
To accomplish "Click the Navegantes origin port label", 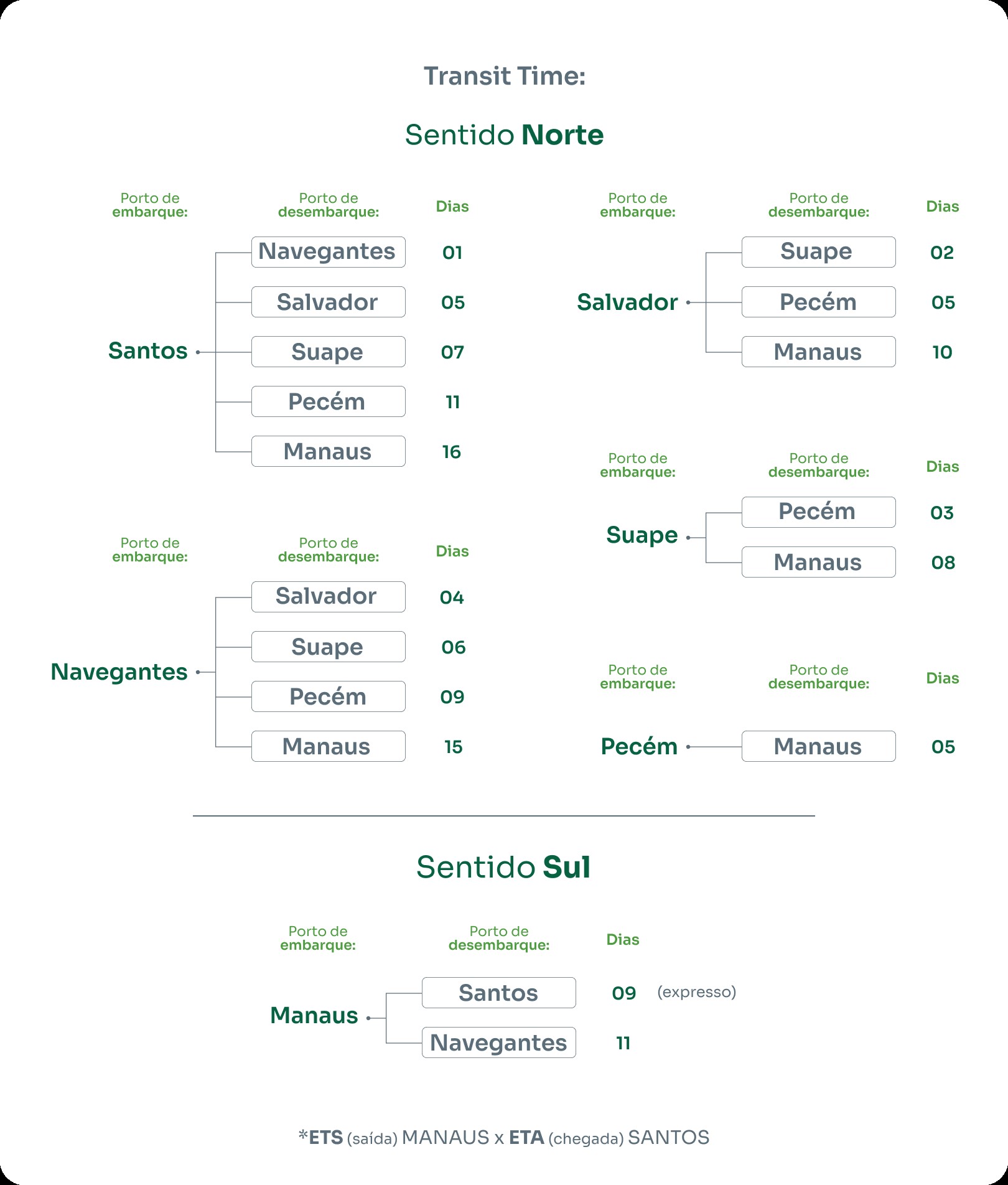I will click(x=119, y=672).
